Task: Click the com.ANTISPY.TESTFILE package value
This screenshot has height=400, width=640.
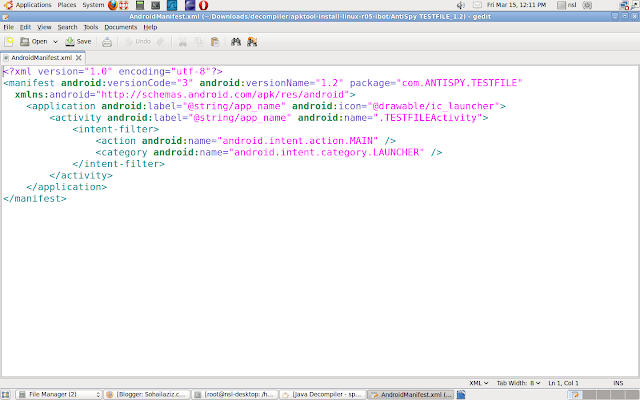Action: [x=460, y=83]
